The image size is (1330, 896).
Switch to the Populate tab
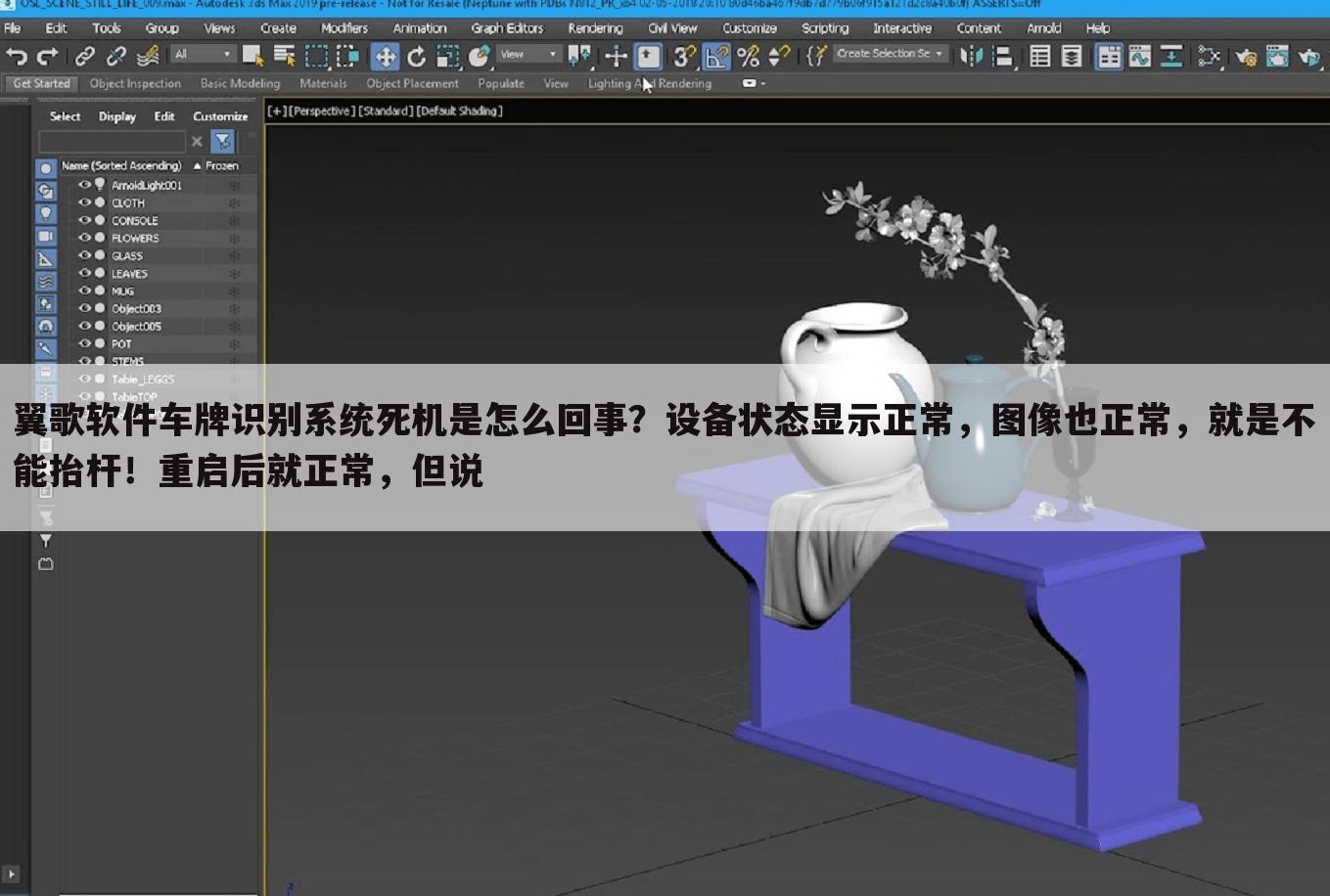[501, 83]
